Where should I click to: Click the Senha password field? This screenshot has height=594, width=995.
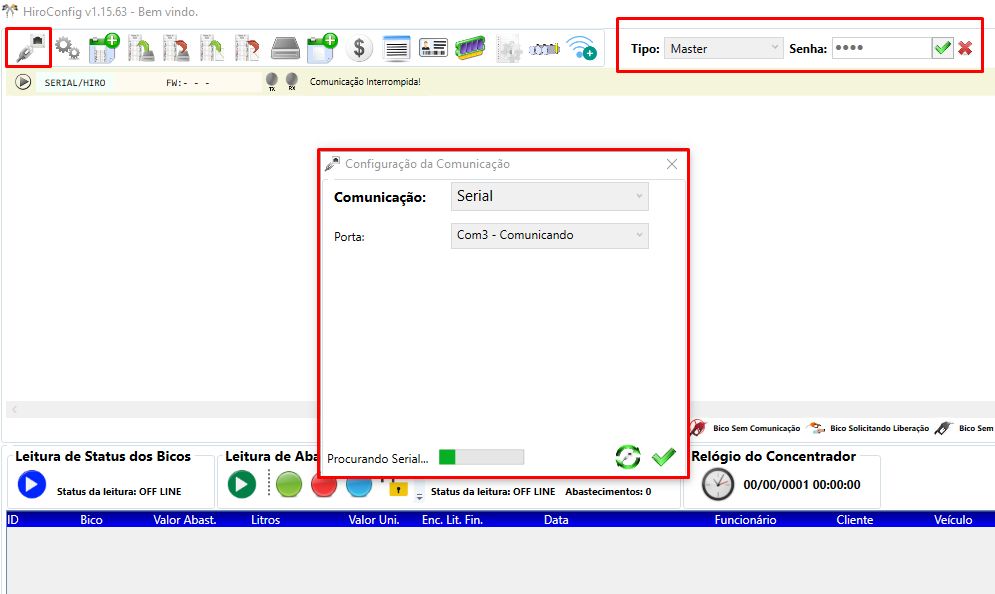pyautogui.click(x=880, y=48)
